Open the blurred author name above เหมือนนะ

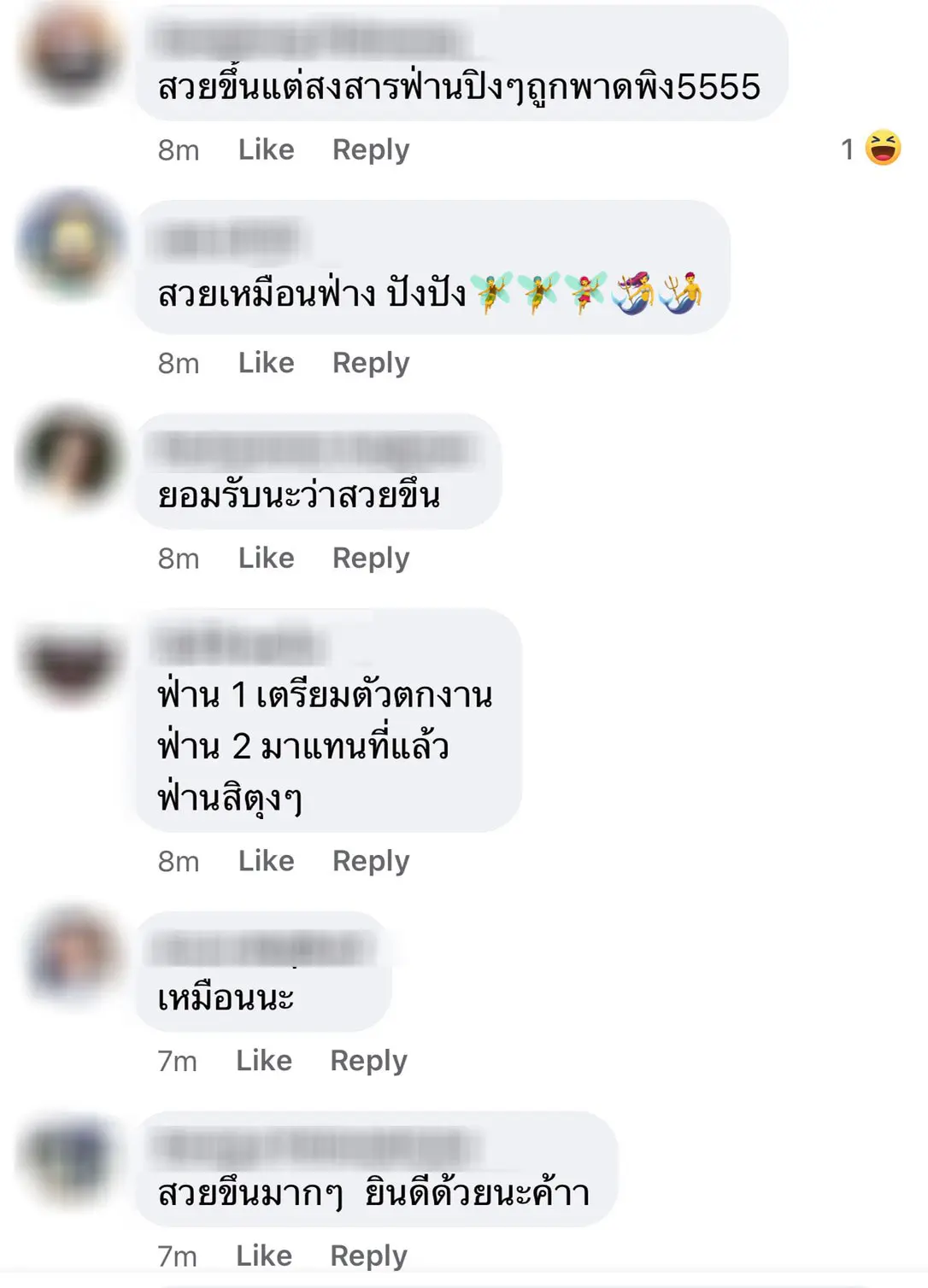point(263,950)
